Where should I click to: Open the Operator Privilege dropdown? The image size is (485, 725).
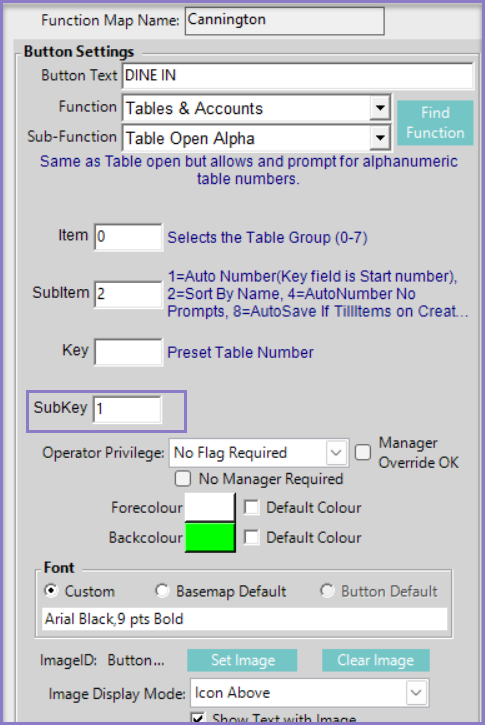point(259,453)
